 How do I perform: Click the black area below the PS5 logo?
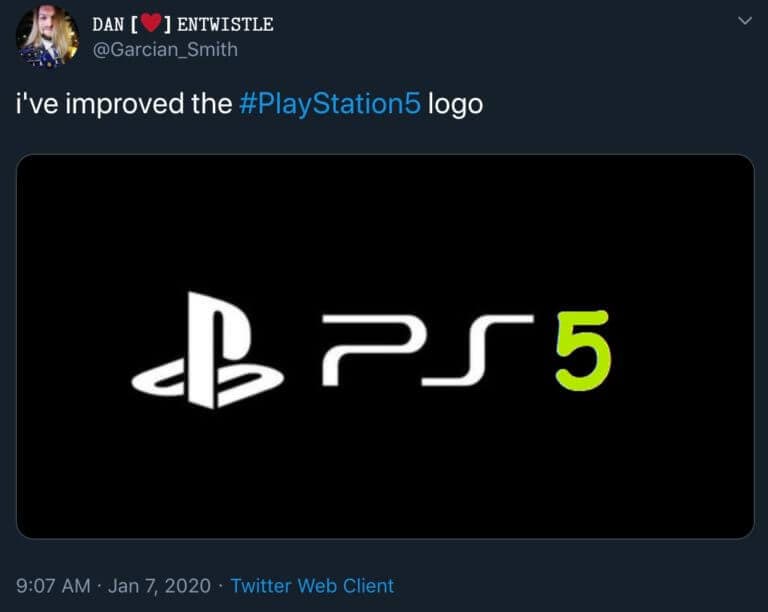click(385, 472)
